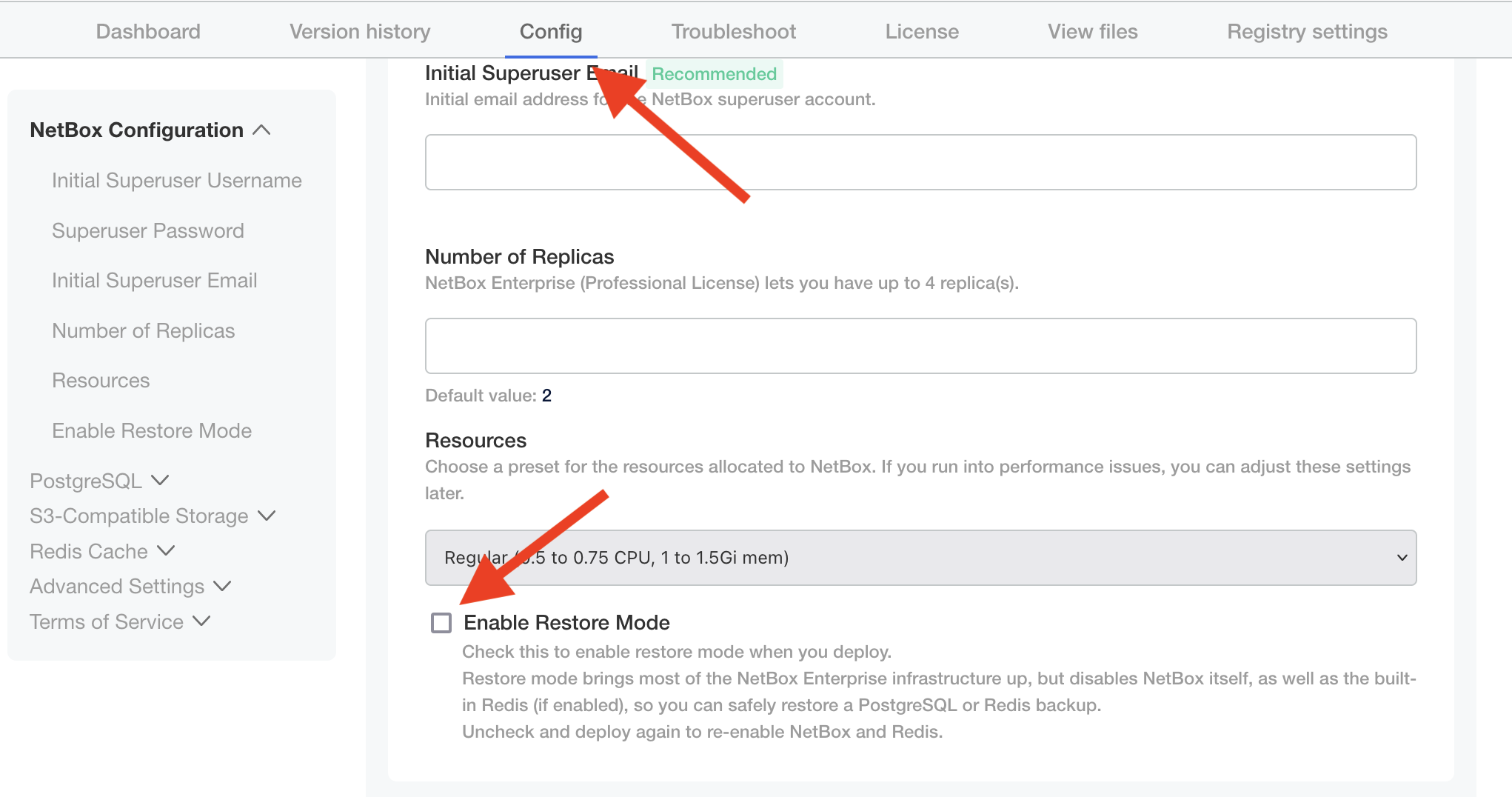Image resolution: width=1512 pixels, height=797 pixels.
Task: Click the Initial Superuser Email input field
Action: (920, 162)
